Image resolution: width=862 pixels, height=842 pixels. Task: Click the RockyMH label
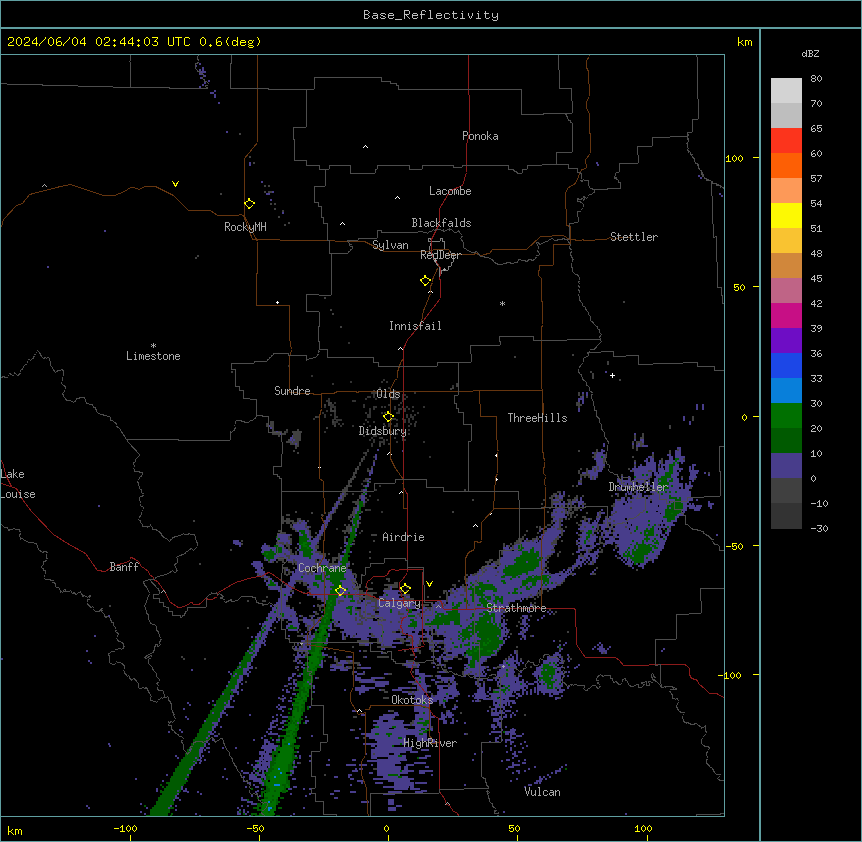(x=245, y=227)
